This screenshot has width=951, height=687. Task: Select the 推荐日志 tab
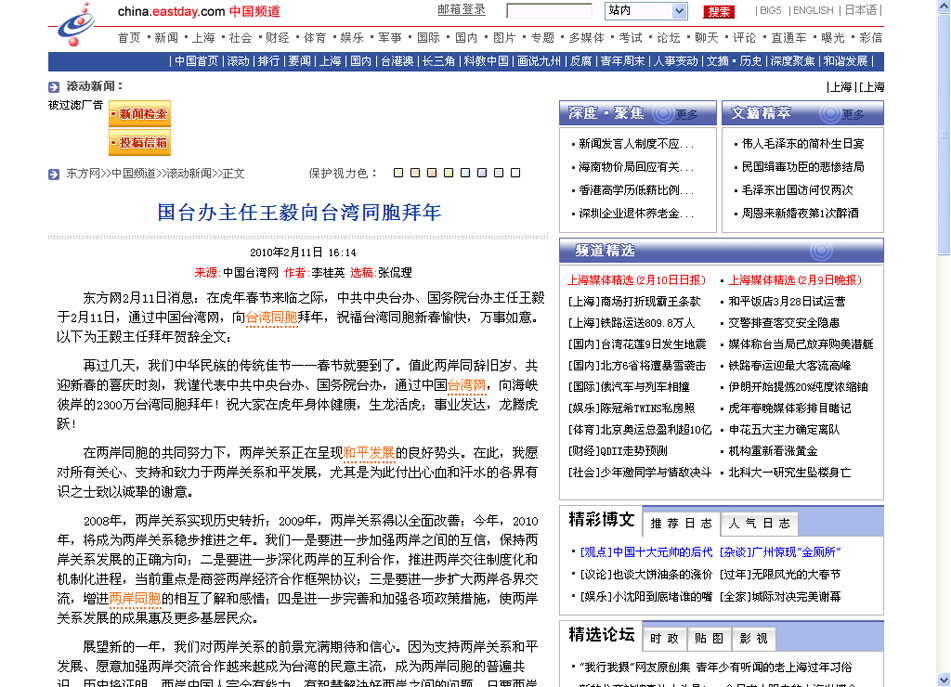click(680, 523)
